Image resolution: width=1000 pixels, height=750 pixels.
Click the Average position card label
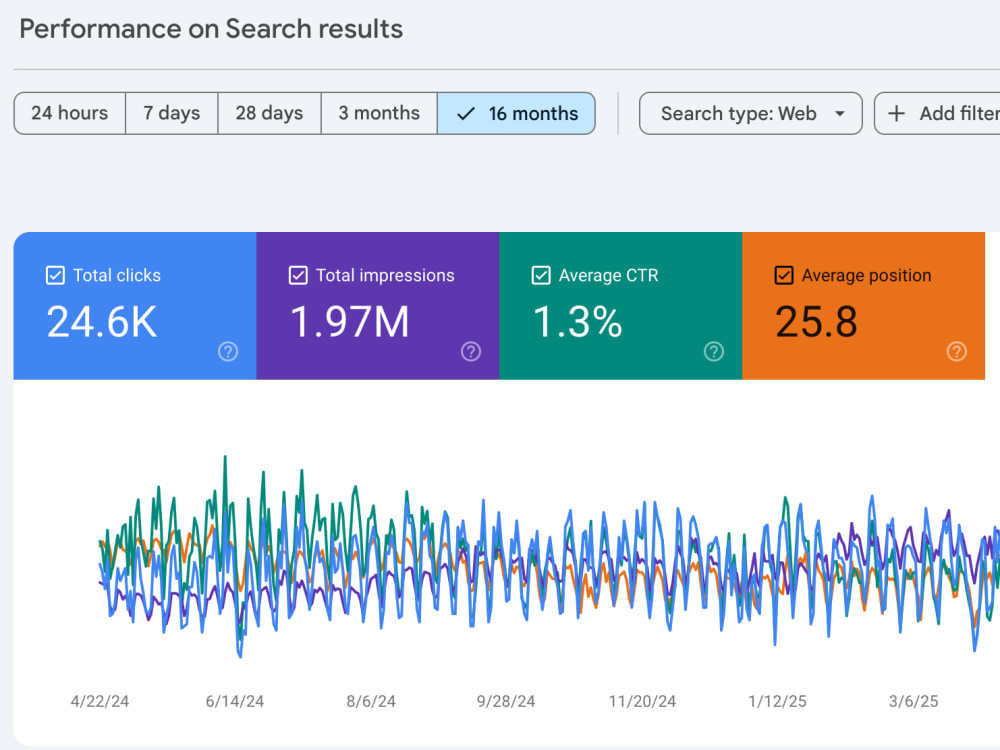(866, 276)
